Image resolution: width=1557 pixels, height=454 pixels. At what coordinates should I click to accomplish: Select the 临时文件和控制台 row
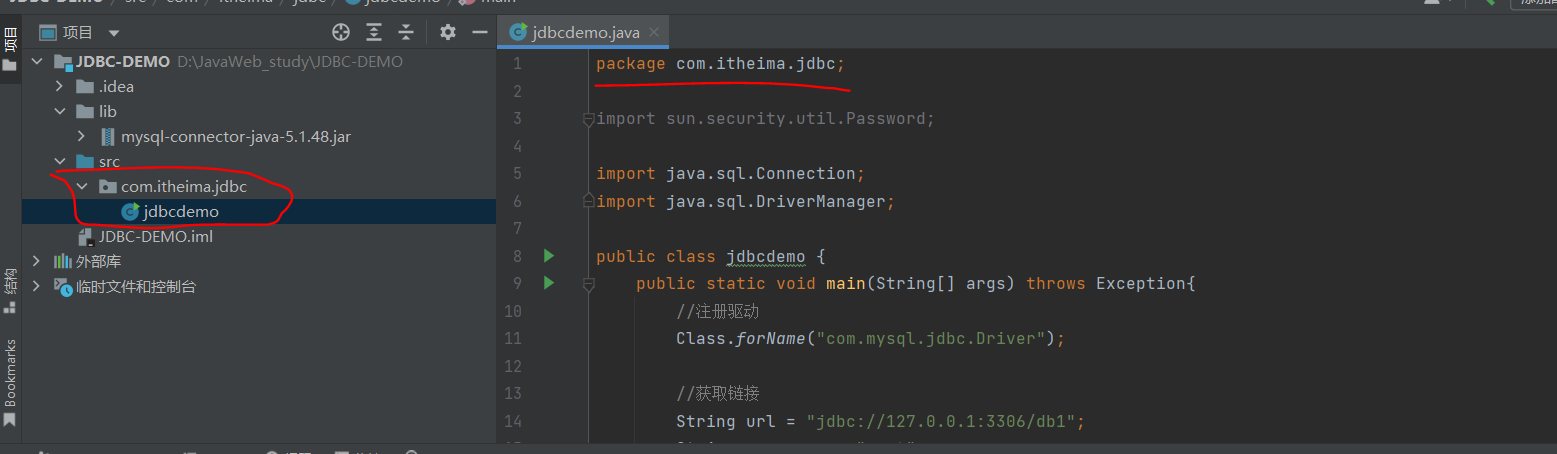(259, 287)
